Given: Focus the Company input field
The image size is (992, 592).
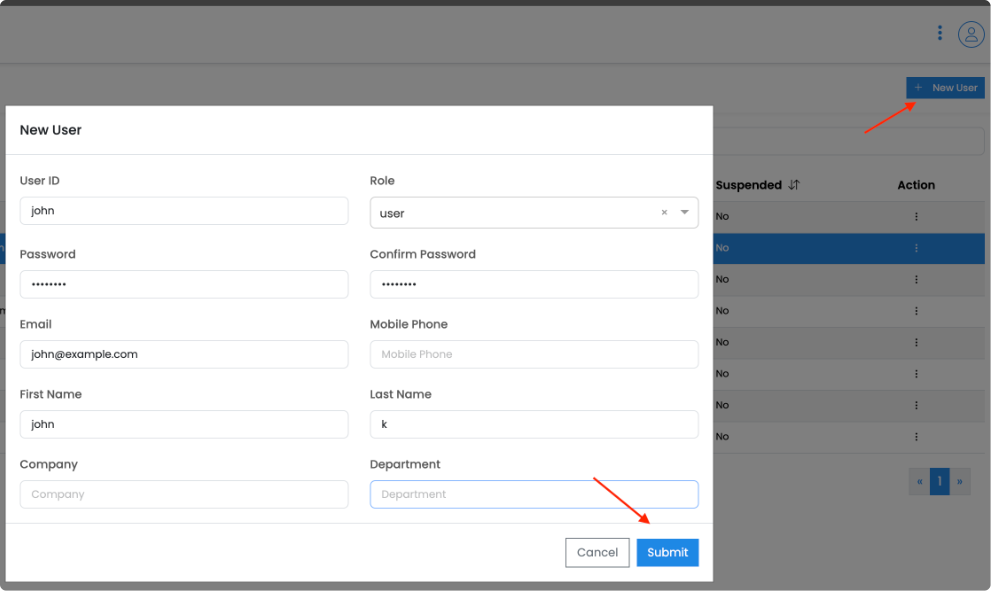Looking at the screenshot, I should [x=184, y=494].
